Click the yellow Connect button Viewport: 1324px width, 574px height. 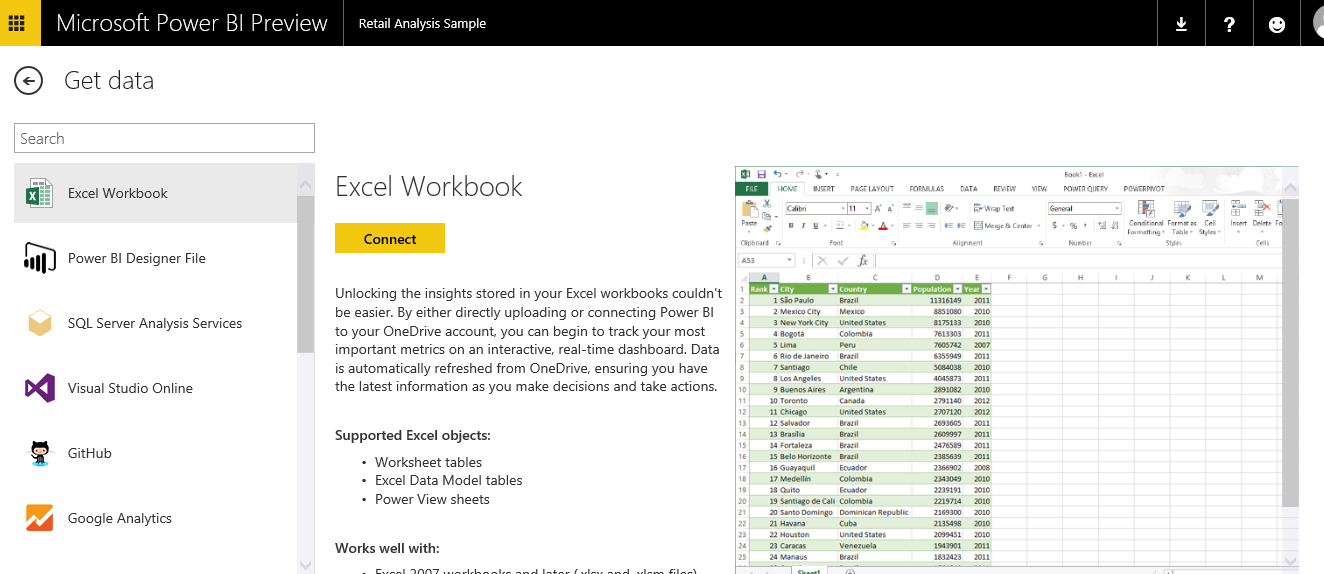click(390, 238)
